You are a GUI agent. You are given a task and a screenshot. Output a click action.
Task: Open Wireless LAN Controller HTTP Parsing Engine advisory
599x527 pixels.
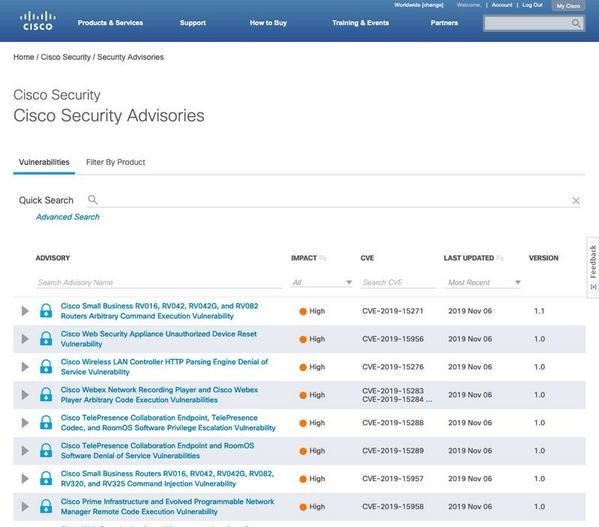click(164, 367)
